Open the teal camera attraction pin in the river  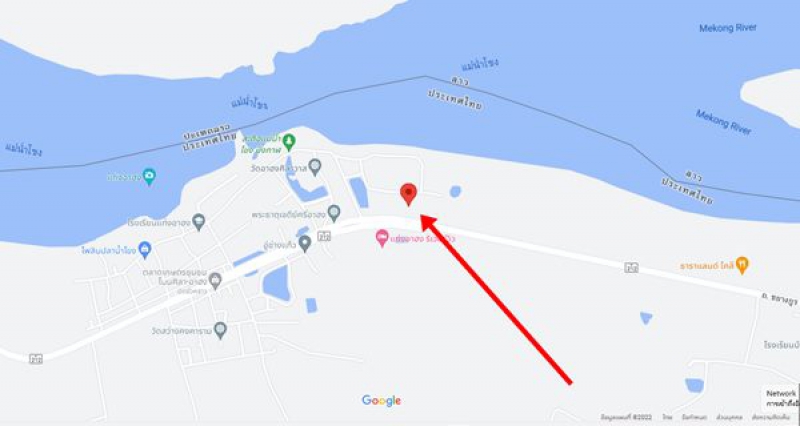(x=149, y=177)
